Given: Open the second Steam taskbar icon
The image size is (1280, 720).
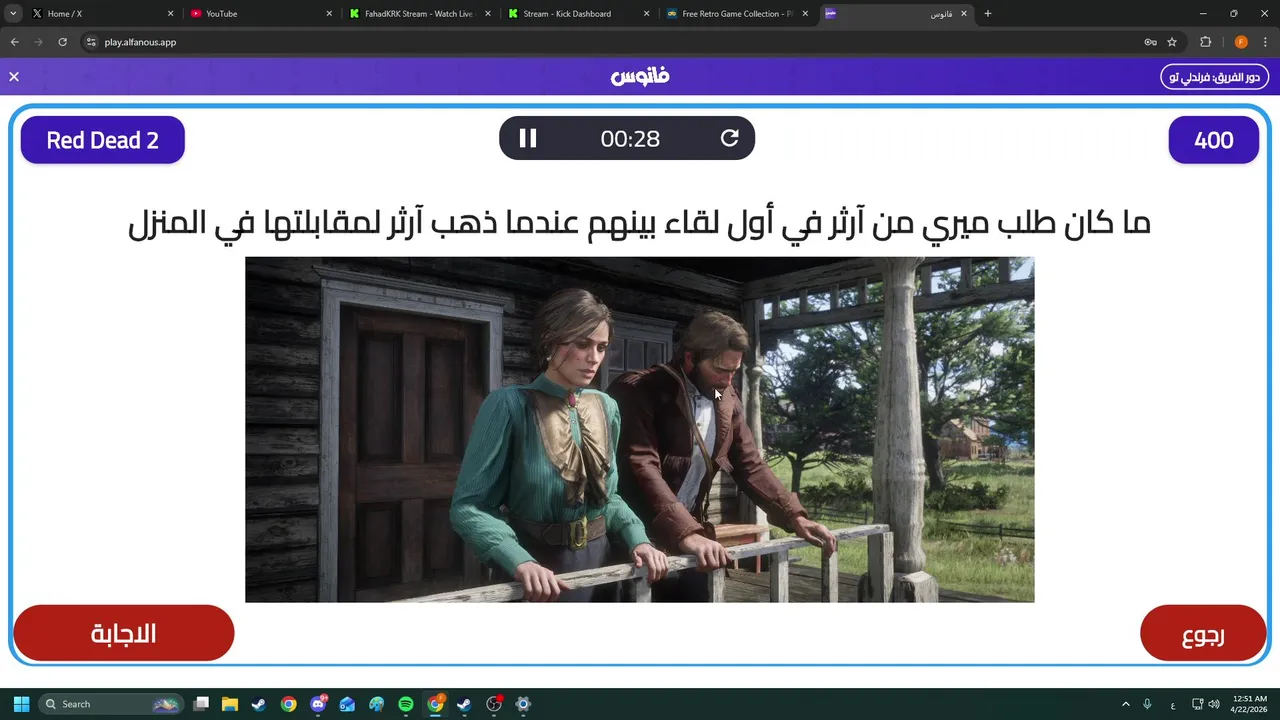Looking at the screenshot, I should [x=464, y=704].
